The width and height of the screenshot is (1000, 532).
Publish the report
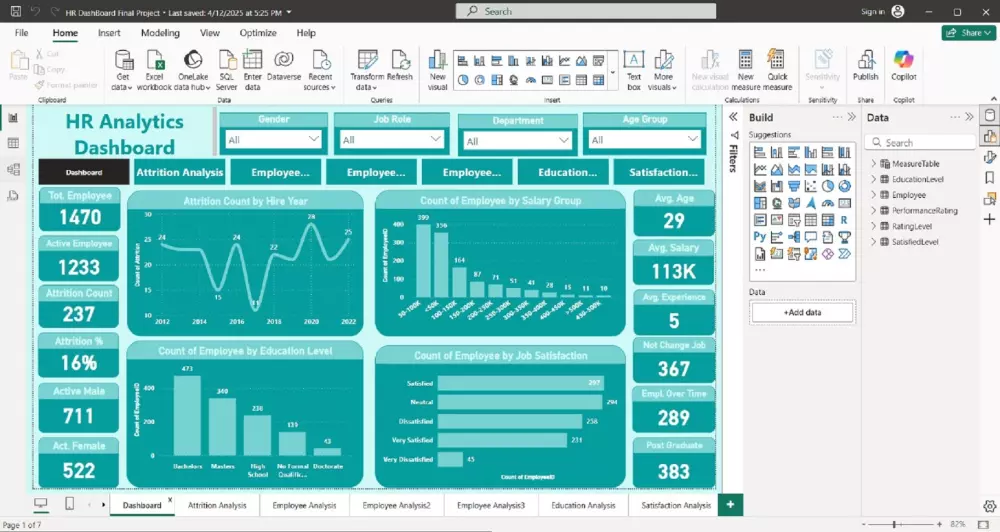tap(865, 66)
